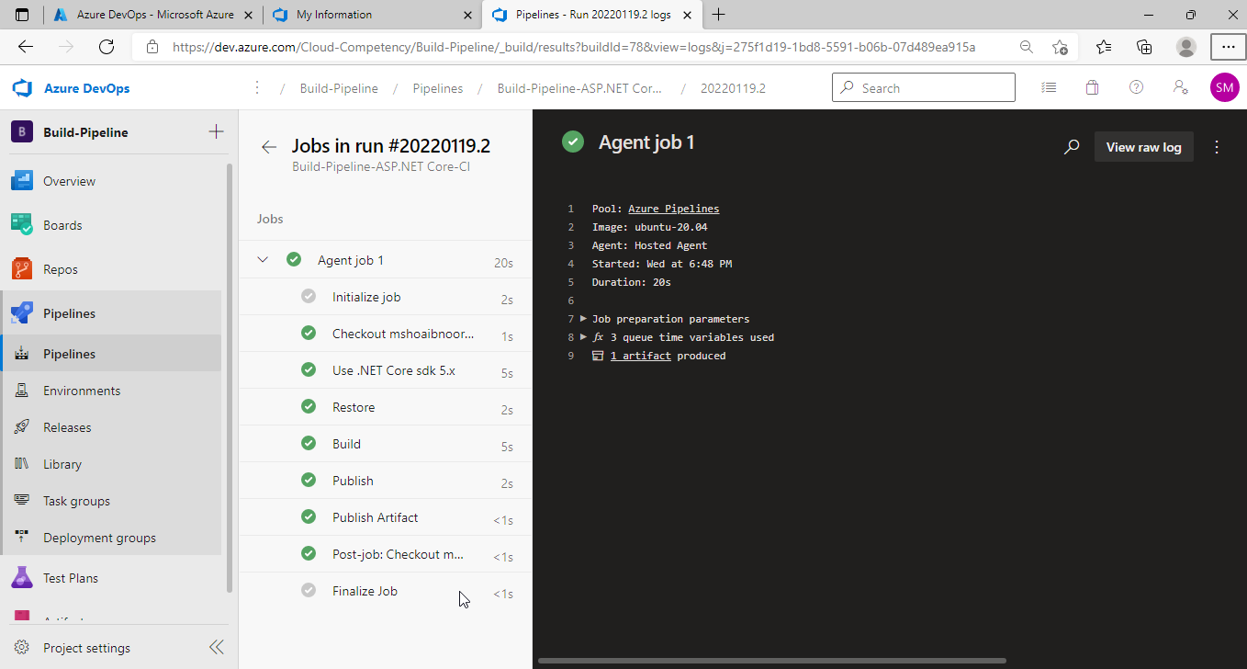This screenshot has height=669, width=1247.
Task: Open browser zoom magnifier icon
Action: point(1026,47)
